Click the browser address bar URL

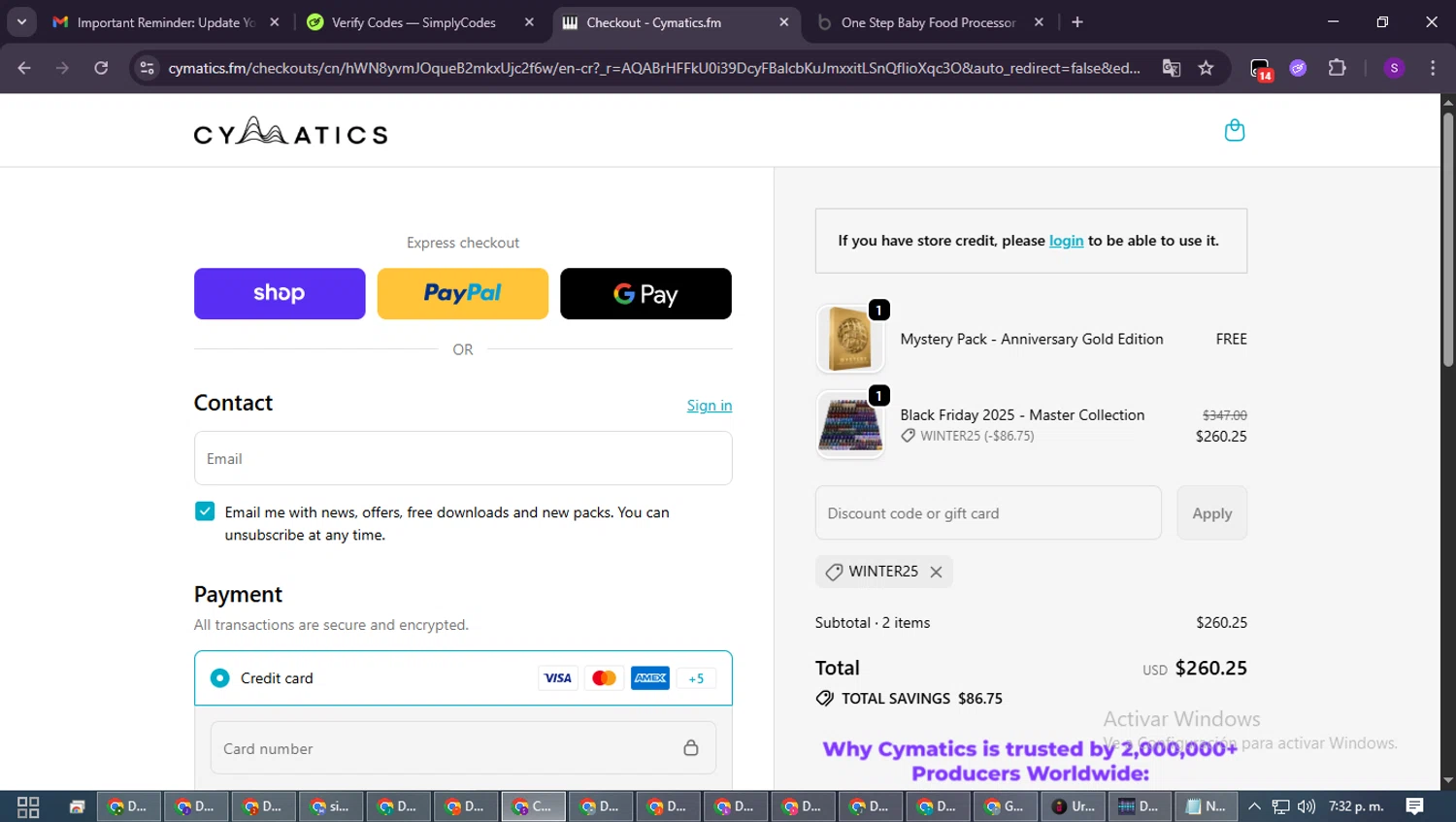point(654,68)
